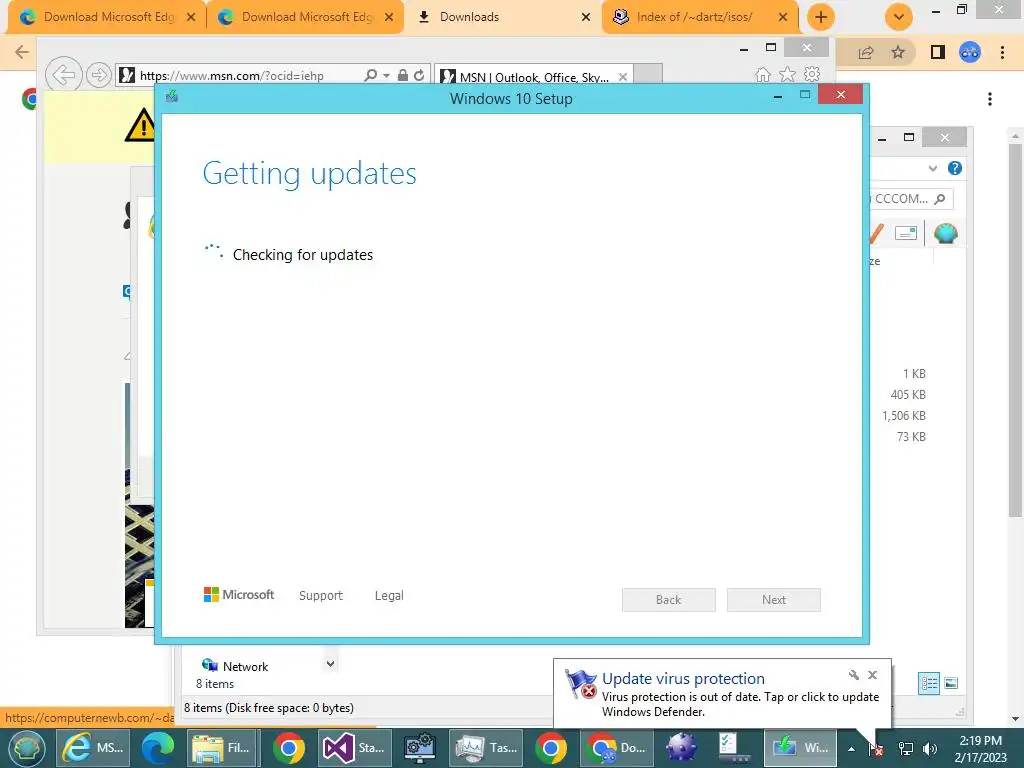Screen dimensions: 1024x768
Task: Expand the Chrome tab search dropdown
Action: point(899,17)
